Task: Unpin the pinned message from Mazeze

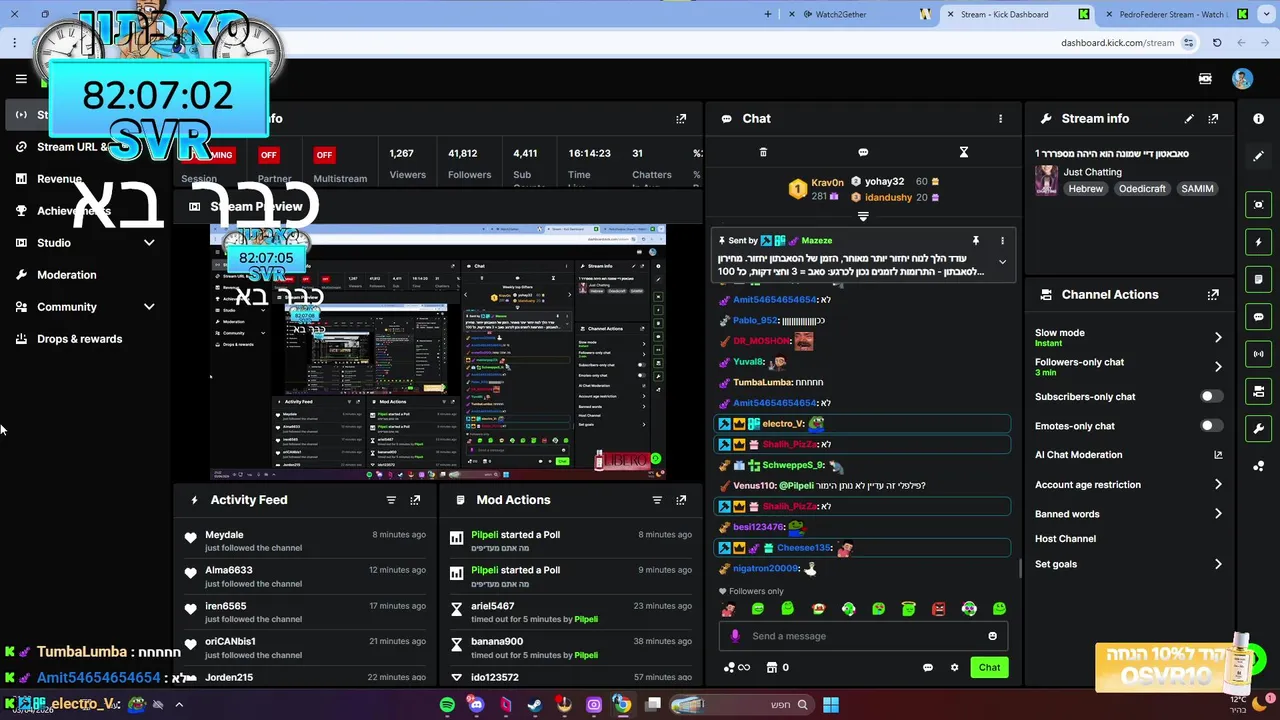Action: coord(975,240)
